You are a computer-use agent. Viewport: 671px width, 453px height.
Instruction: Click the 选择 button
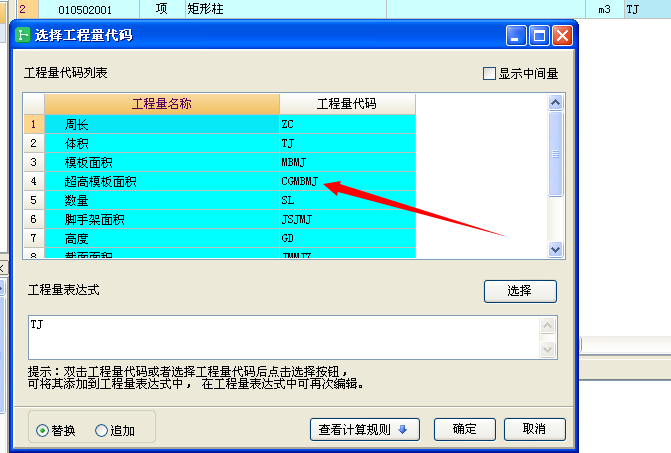point(520,291)
